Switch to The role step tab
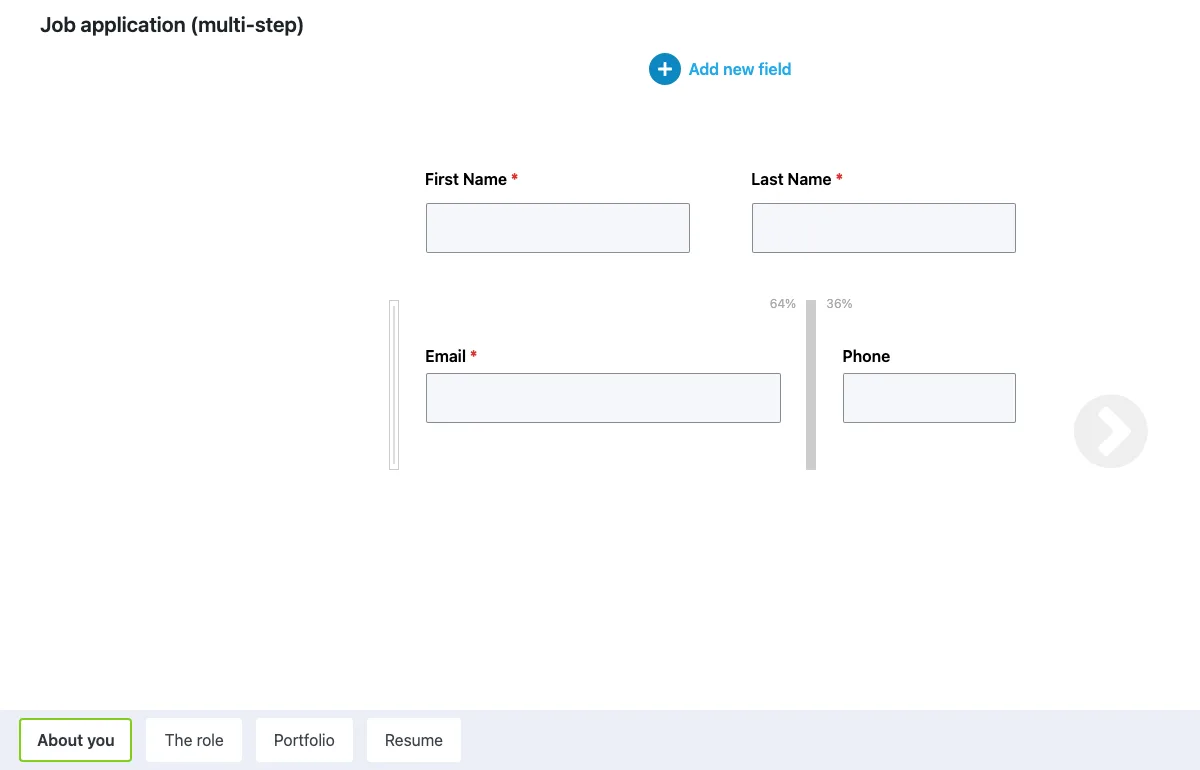The width and height of the screenshot is (1200, 770). tap(194, 740)
